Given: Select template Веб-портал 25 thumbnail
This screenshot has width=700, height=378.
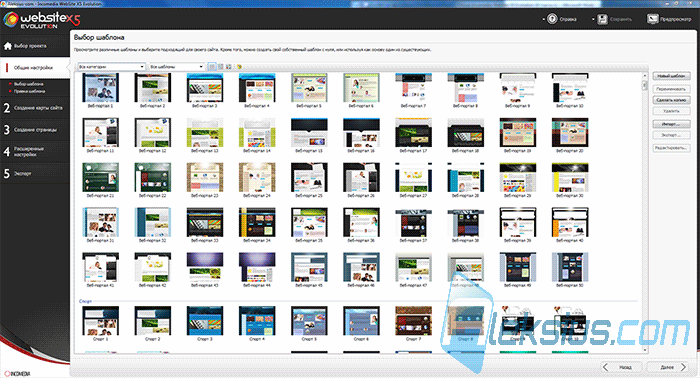Looking at the screenshot, I should coord(309,177).
